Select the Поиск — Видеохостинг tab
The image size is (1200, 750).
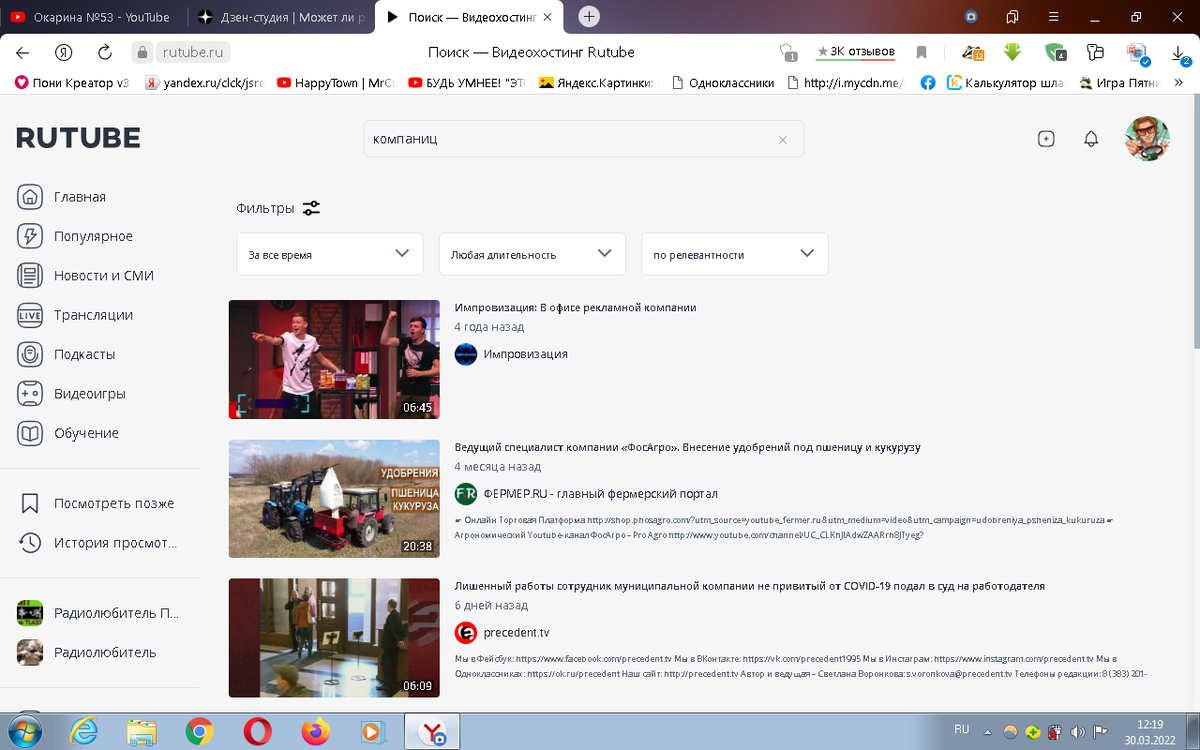[x=472, y=17]
